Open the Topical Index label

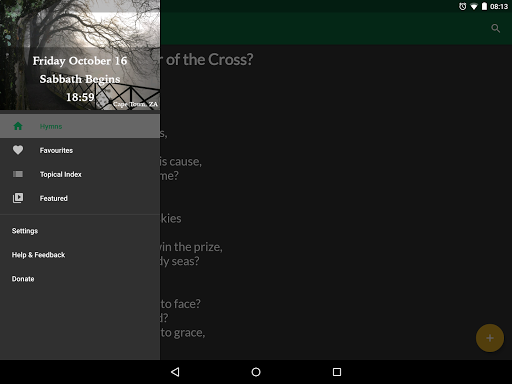pyautogui.click(x=61, y=174)
